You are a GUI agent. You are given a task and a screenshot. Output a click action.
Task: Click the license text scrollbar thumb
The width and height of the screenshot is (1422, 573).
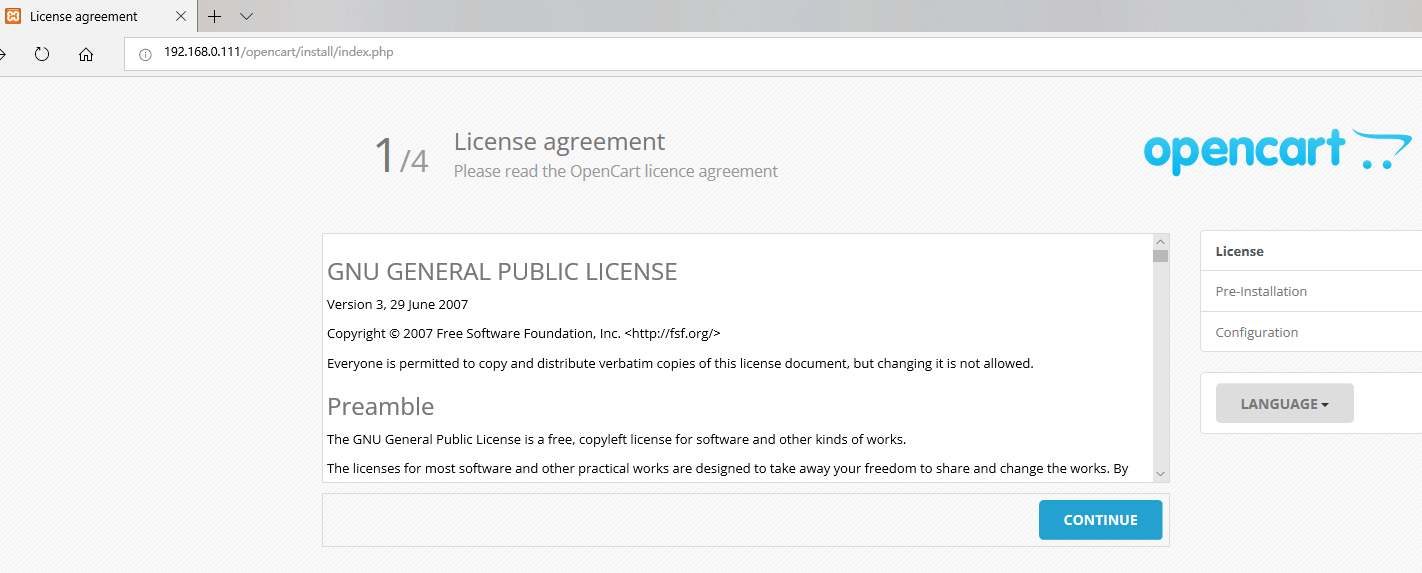[x=1160, y=256]
